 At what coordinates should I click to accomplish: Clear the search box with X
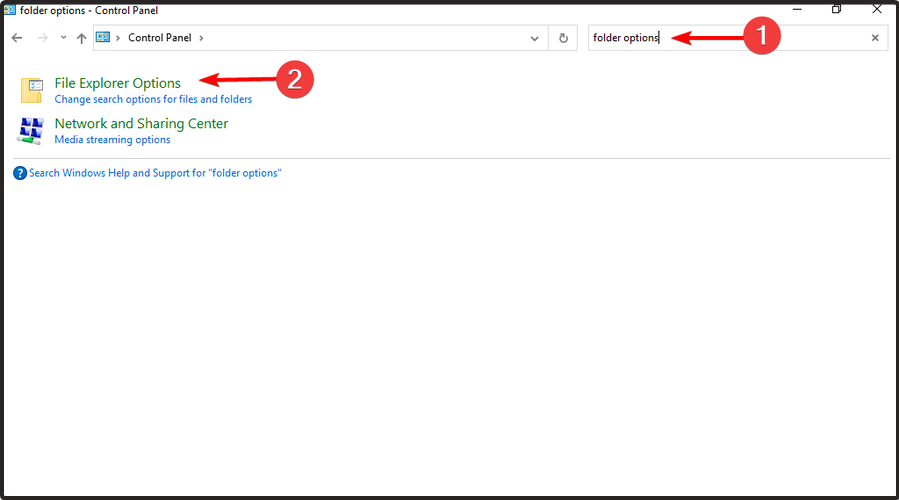point(875,38)
